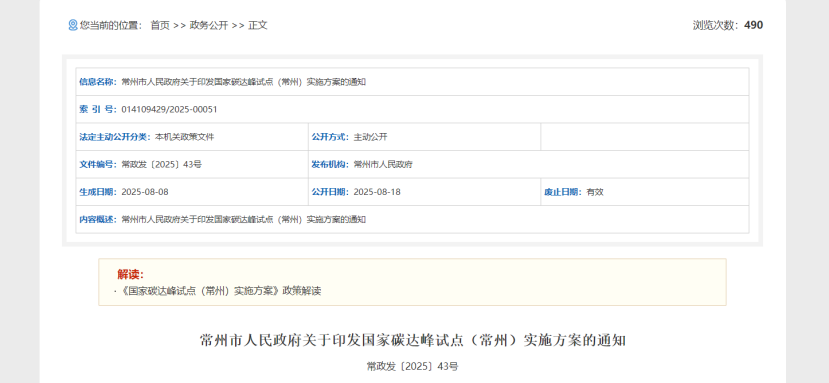Image resolution: width=829 pixels, height=383 pixels.
Task: Click the publication date 2025-08-18
Action: pos(377,192)
